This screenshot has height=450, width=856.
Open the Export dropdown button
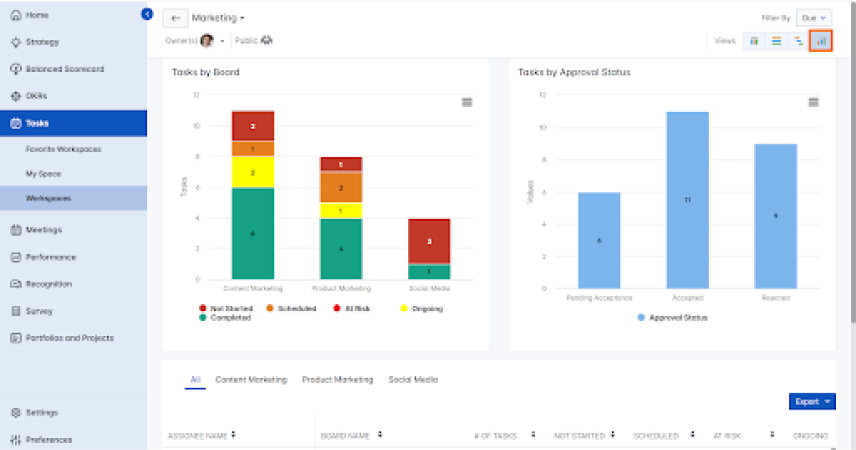click(x=812, y=401)
